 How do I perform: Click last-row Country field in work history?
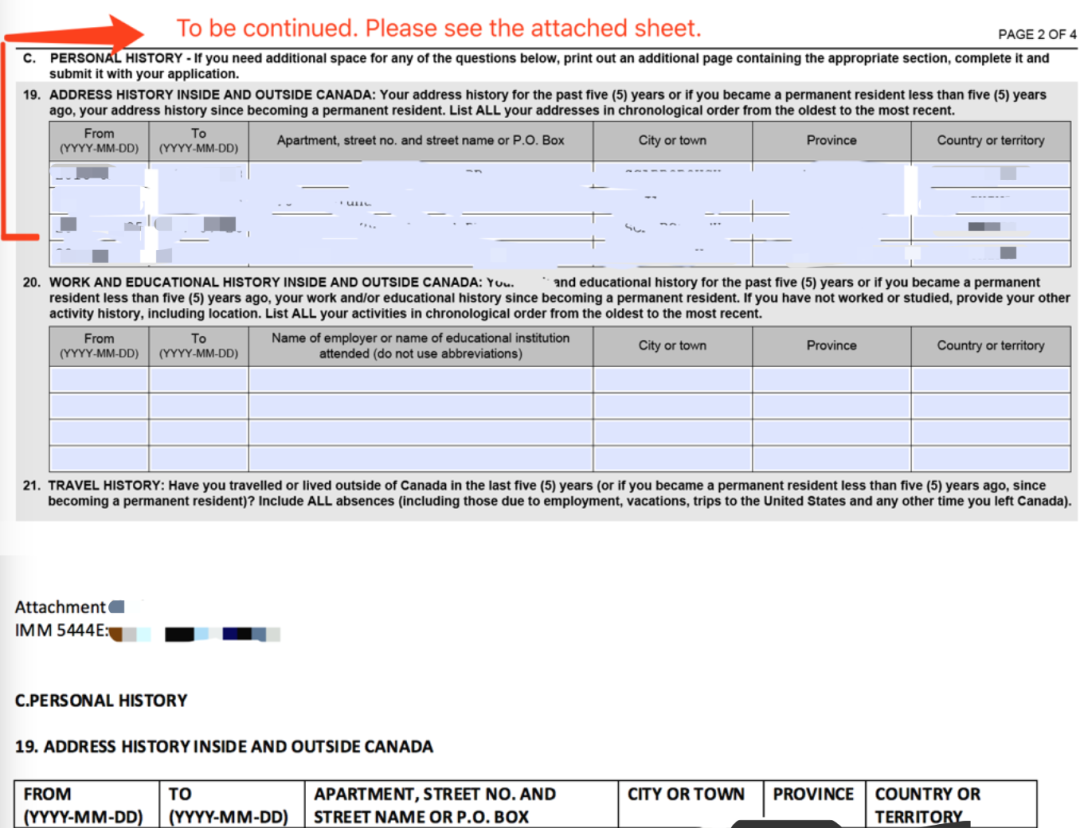990,457
